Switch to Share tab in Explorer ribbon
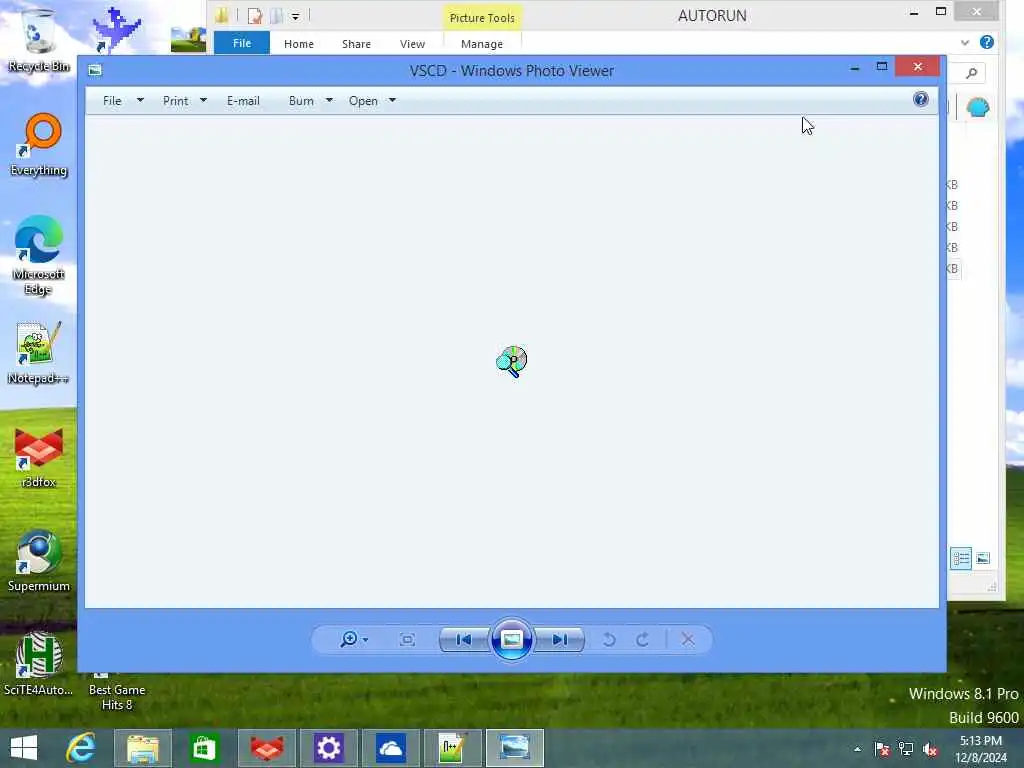Image resolution: width=1024 pixels, height=768 pixels. pos(356,44)
